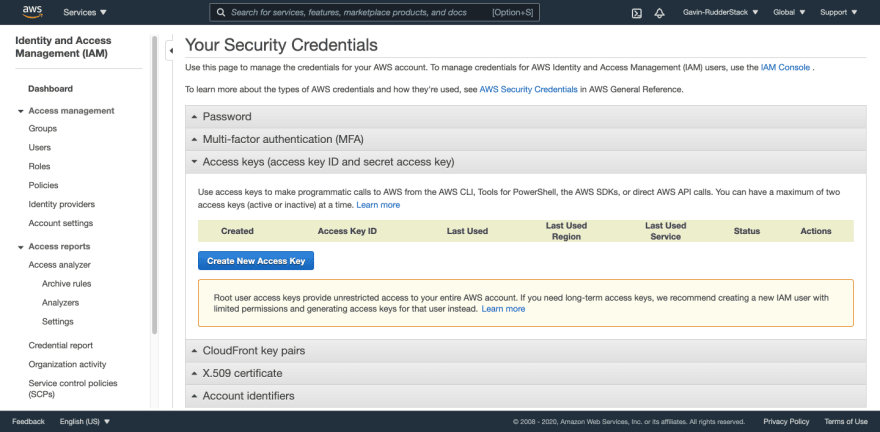Go to Roles in the sidebar
Viewport: 880px width, 432px height.
click(40, 167)
